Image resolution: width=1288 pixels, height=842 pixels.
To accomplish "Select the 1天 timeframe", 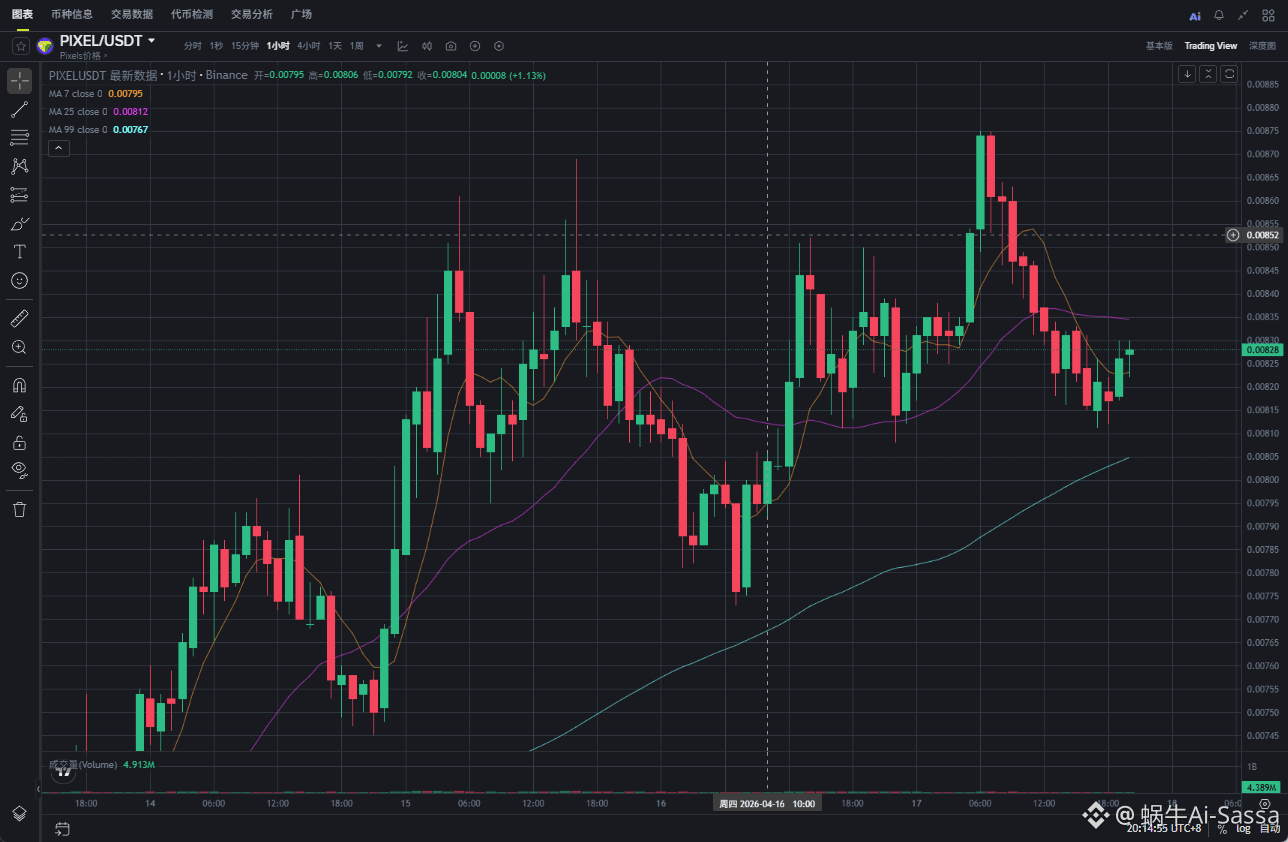I will (335, 46).
